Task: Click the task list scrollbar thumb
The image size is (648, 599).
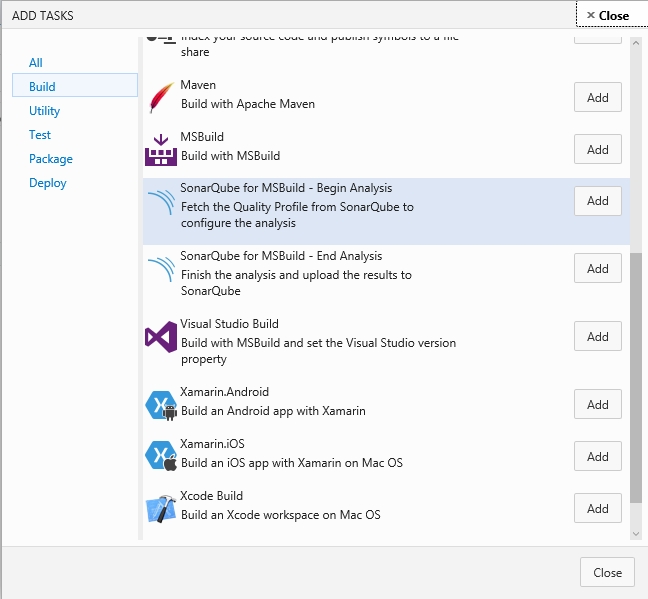Action: click(x=636, y=378)
